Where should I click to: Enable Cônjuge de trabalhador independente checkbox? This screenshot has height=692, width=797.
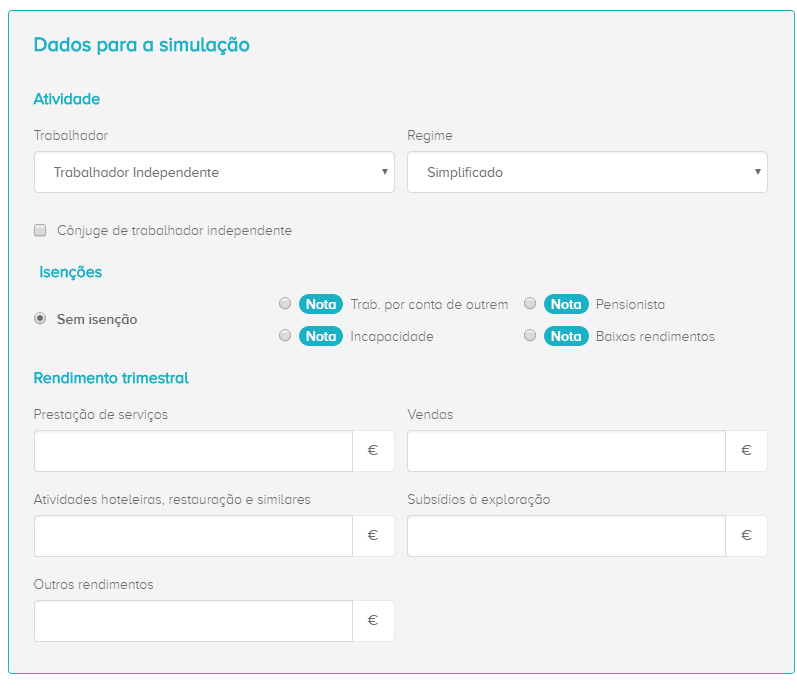41,230
